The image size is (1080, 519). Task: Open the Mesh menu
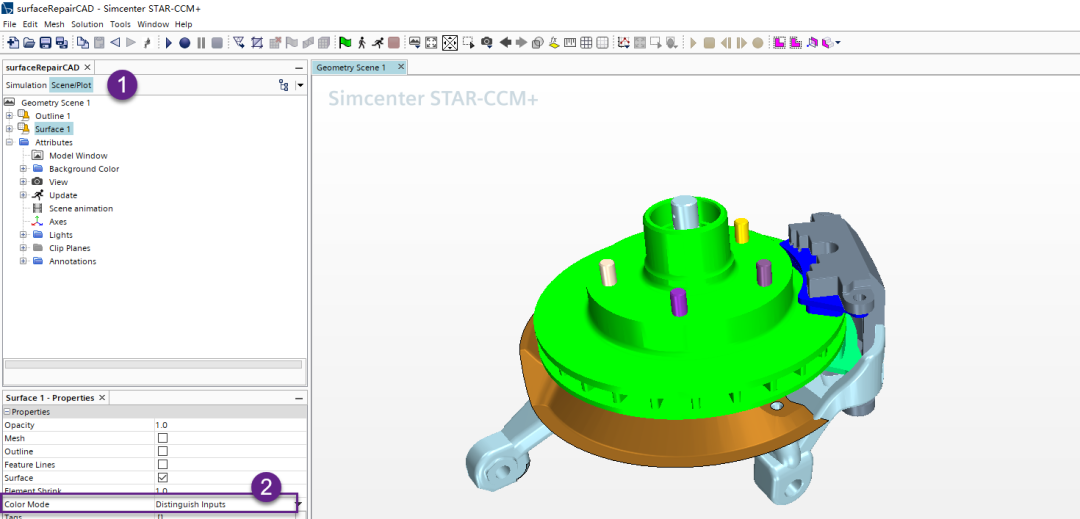tap(54, 24)
